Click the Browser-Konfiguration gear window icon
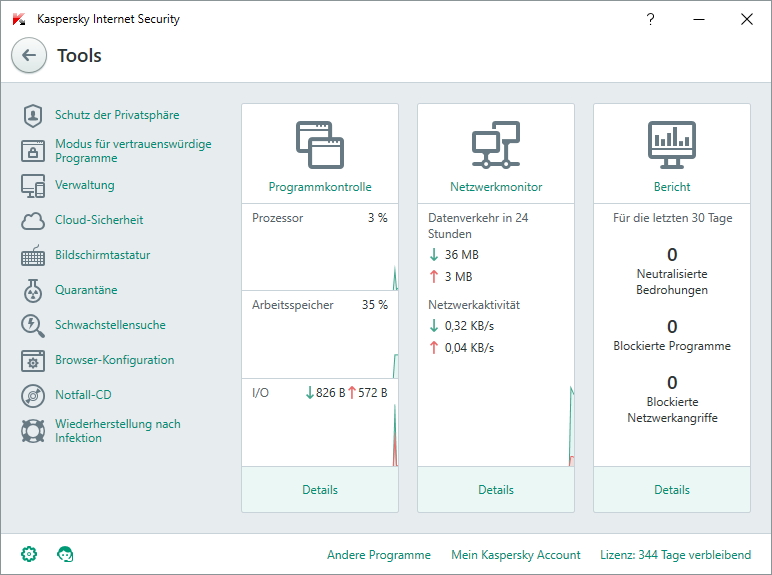The height and width of the screenshot is (575, 772). pos(33,361)
